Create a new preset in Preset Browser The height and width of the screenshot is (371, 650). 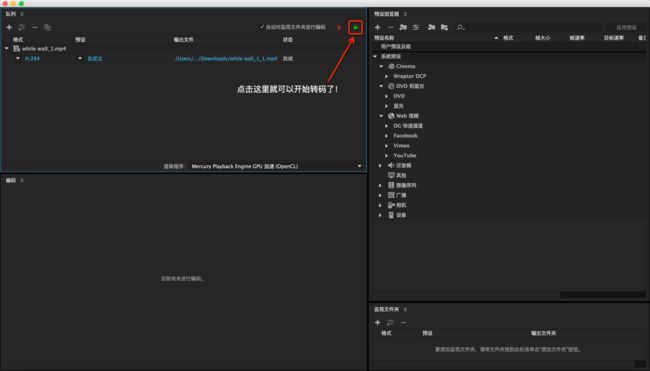(377, 27)
